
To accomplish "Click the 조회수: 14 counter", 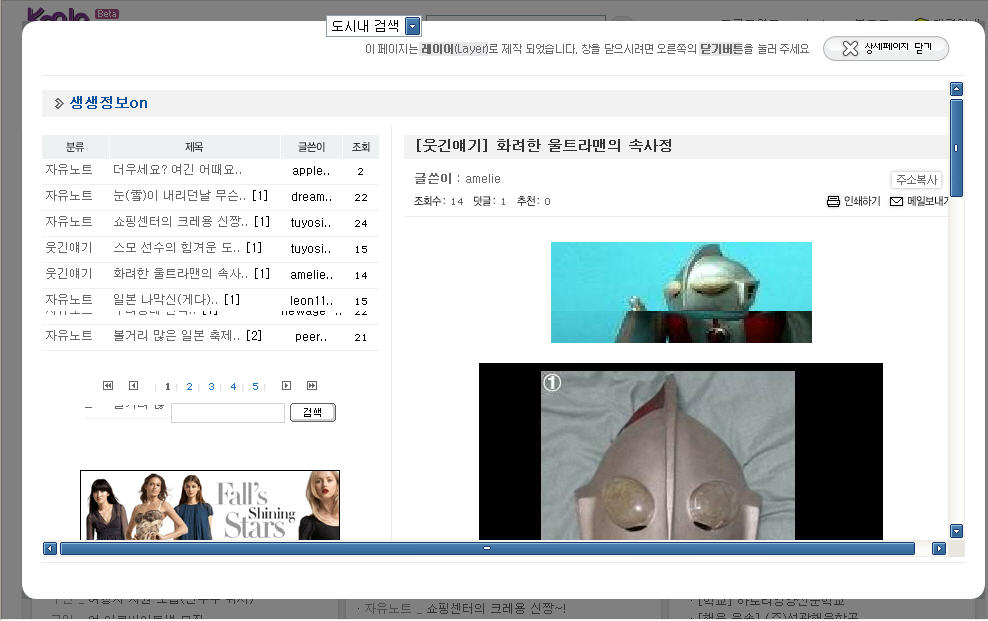I will (439, 202).
